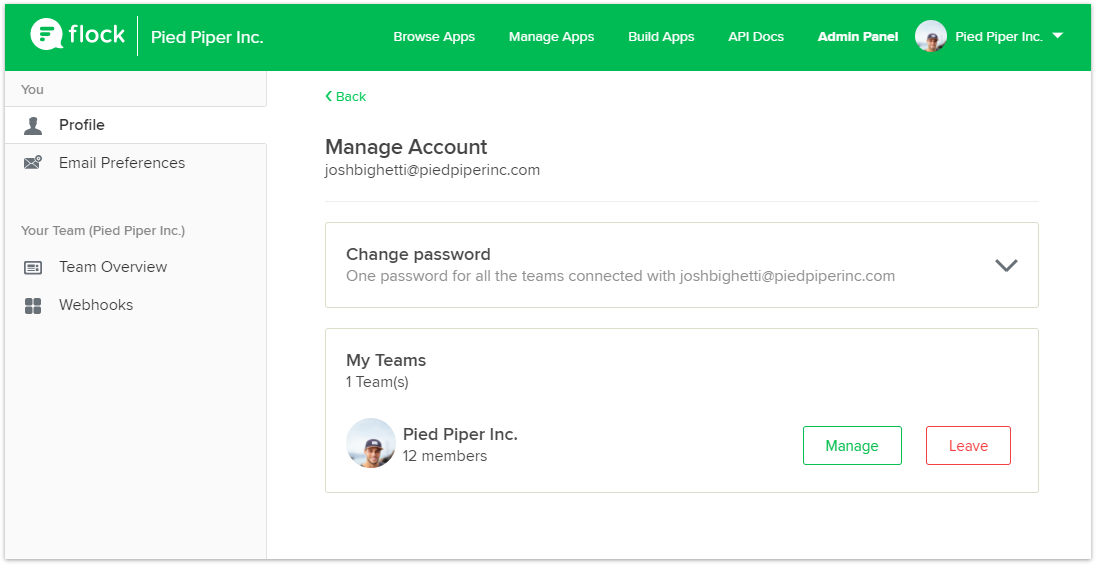The image size is (1096, 565).
Task: Click the Team Overview card icon
Action: pyautogui.click(x=33, y=268)
